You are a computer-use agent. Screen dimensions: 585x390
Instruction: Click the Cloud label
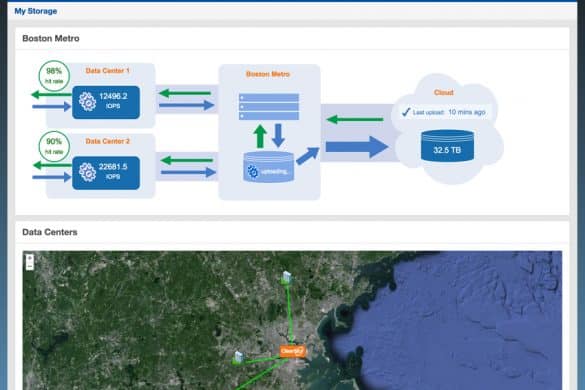(x=444, y=92)
